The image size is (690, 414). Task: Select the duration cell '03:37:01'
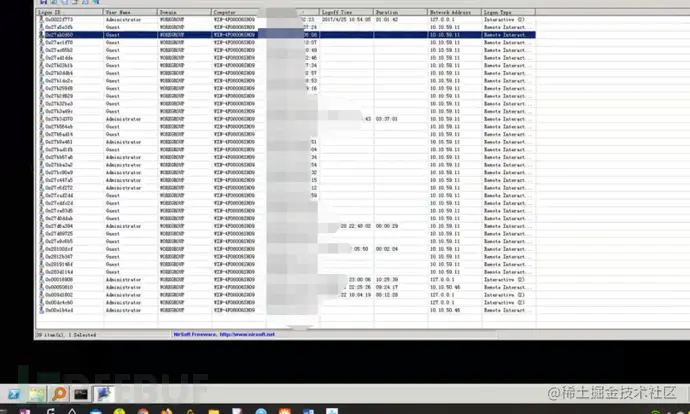pos(387,119)
